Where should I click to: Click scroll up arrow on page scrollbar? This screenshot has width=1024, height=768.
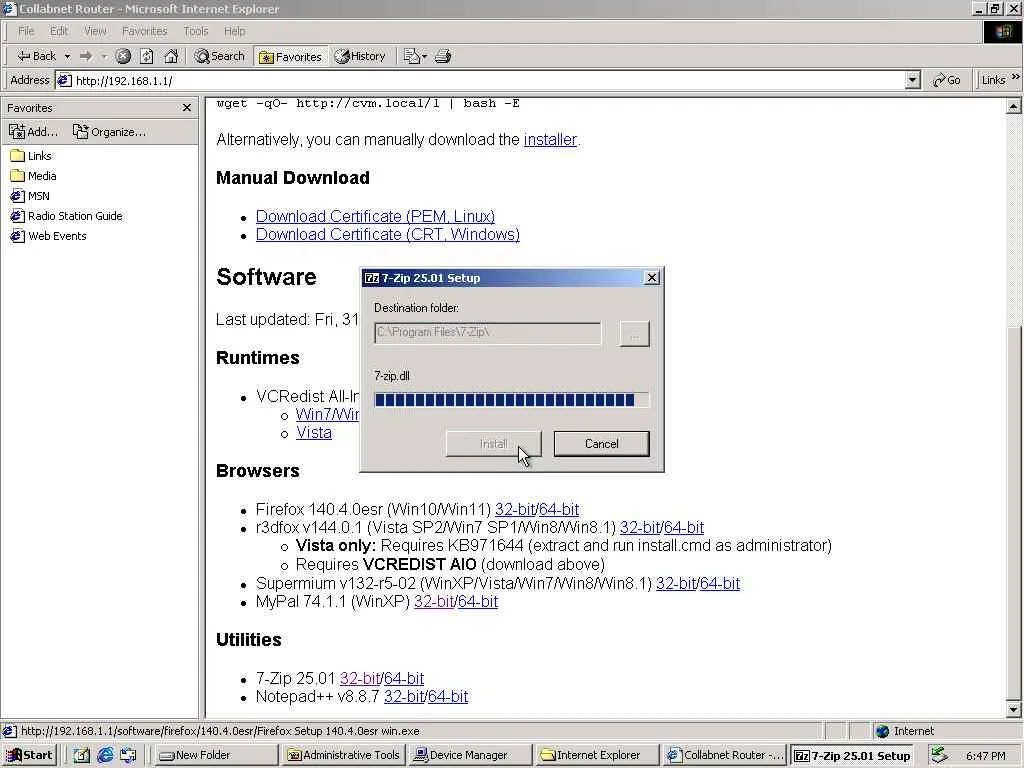tap(1013, 106)
